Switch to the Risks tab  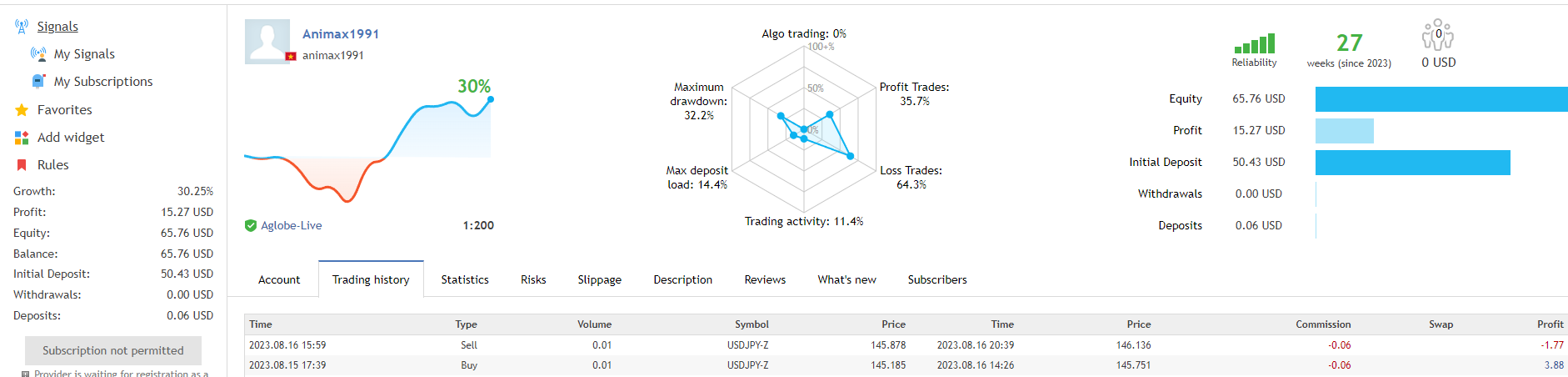(533, 279)
